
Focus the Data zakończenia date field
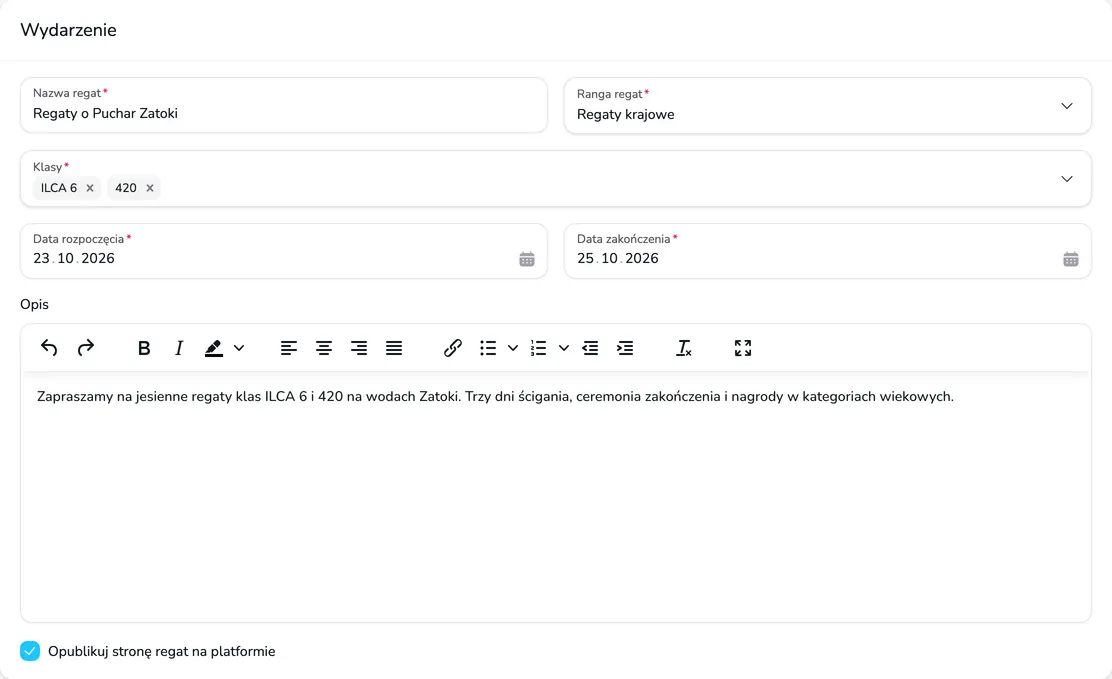(828, 251)
